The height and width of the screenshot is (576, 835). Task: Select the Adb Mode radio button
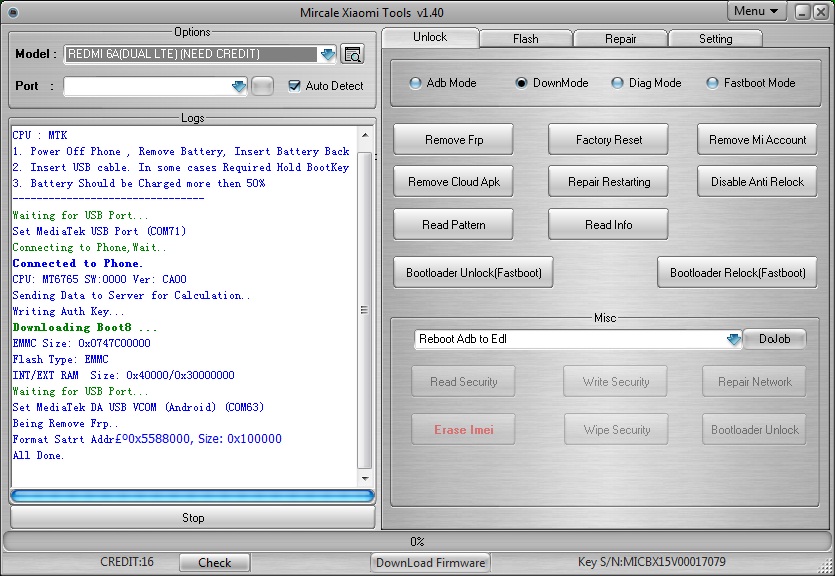click(x=415, y=83)
